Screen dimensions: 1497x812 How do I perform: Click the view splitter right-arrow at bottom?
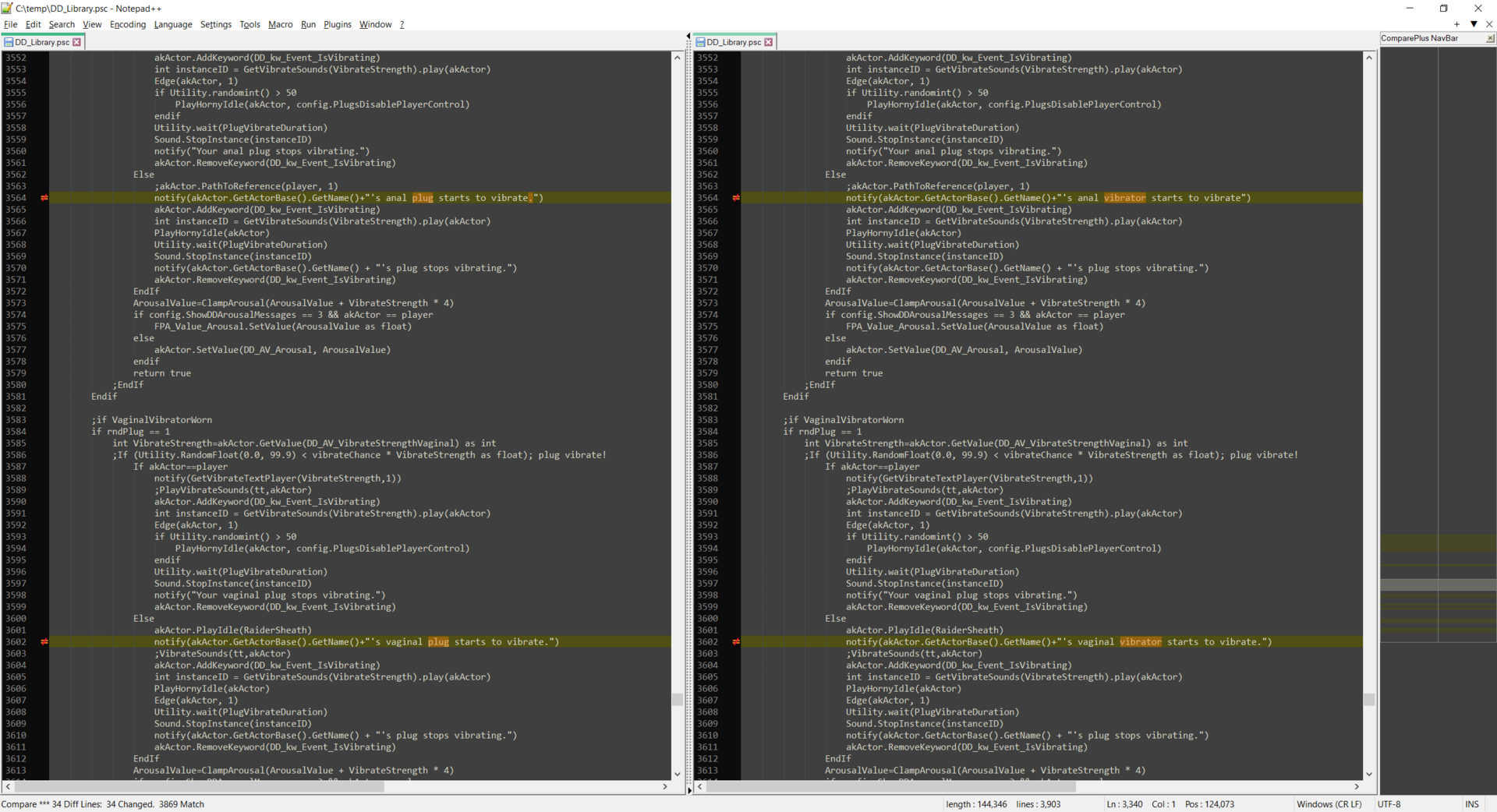688,790
